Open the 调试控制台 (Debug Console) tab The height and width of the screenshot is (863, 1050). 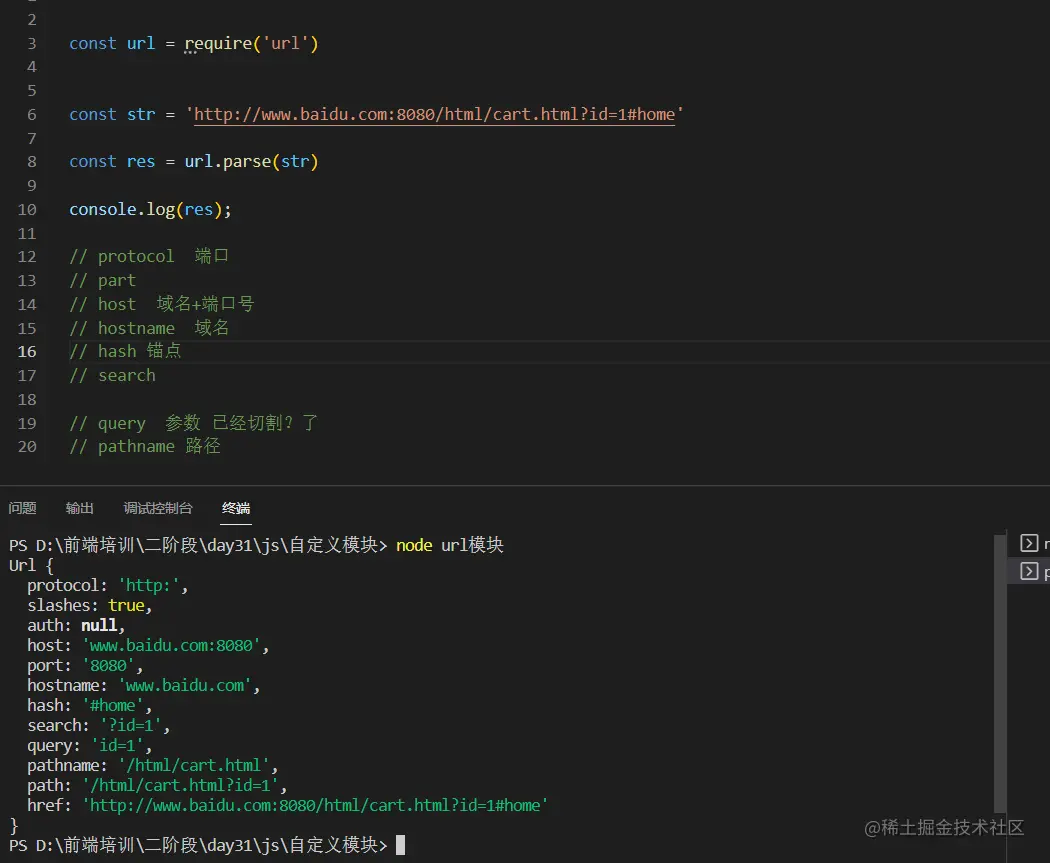click(x=157, y=508)
